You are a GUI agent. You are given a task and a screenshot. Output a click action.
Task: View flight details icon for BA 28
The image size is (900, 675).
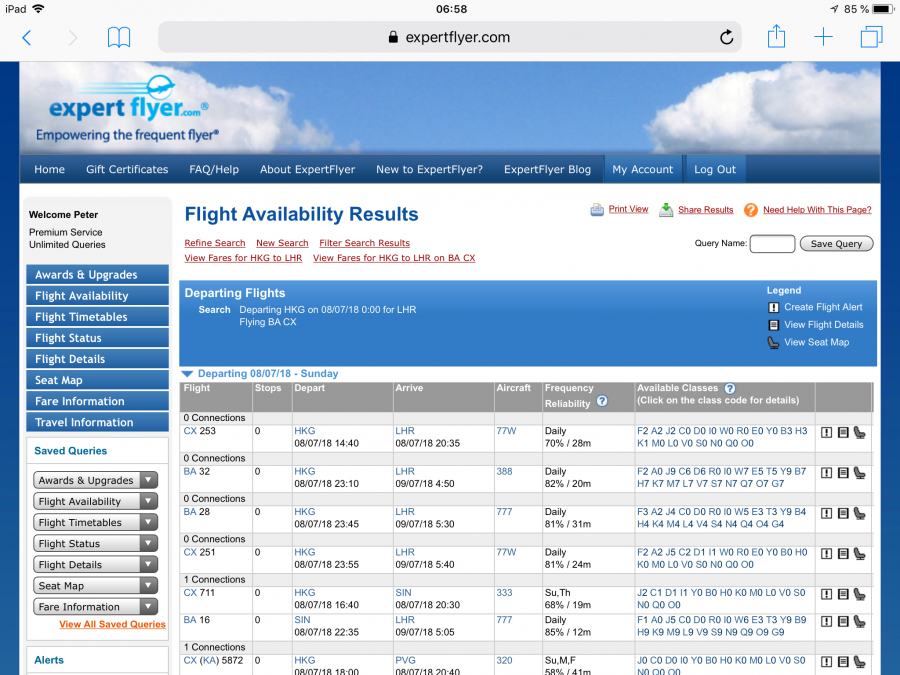[843, 513]
